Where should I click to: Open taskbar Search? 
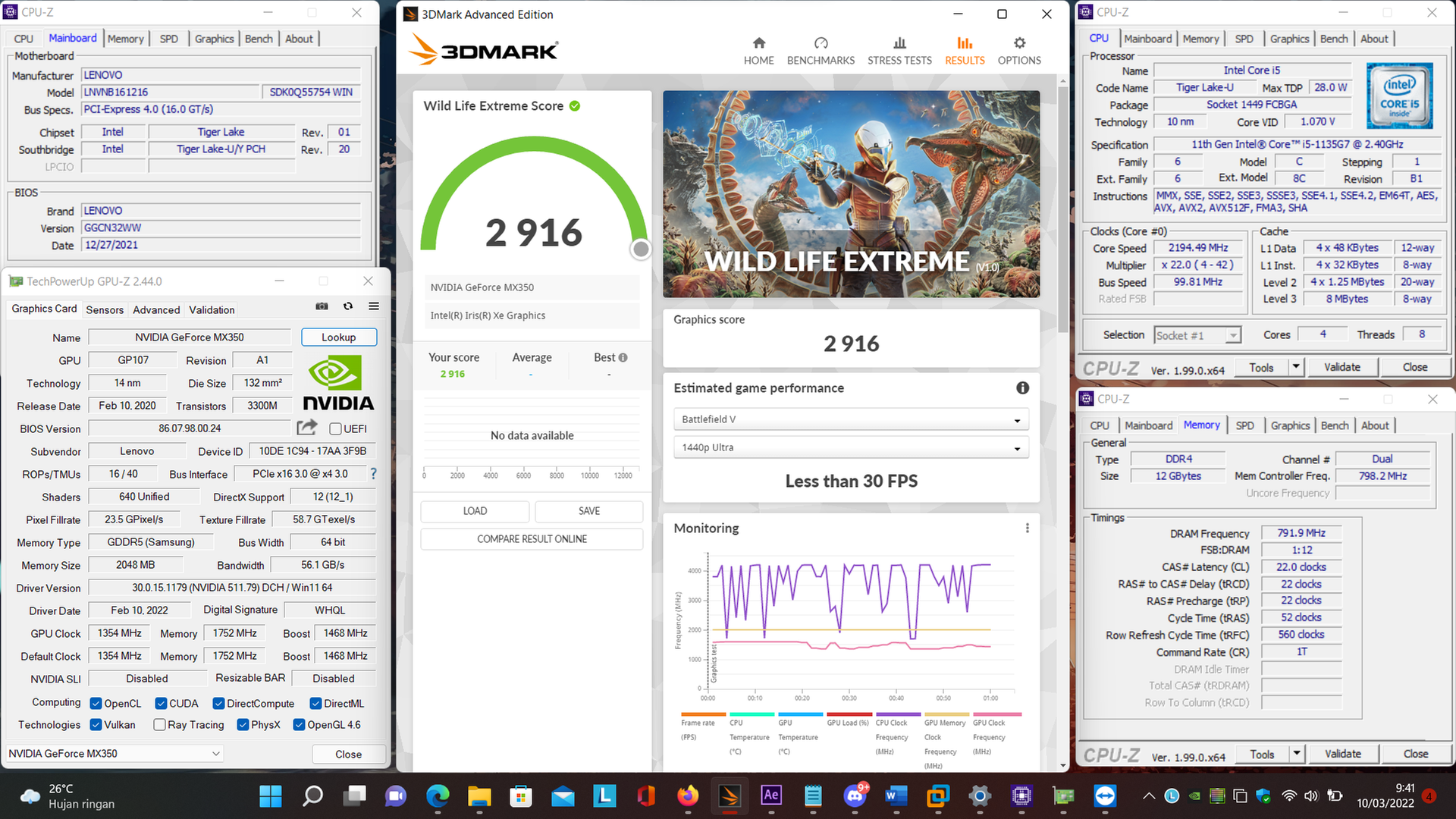[x=312, y=795]
